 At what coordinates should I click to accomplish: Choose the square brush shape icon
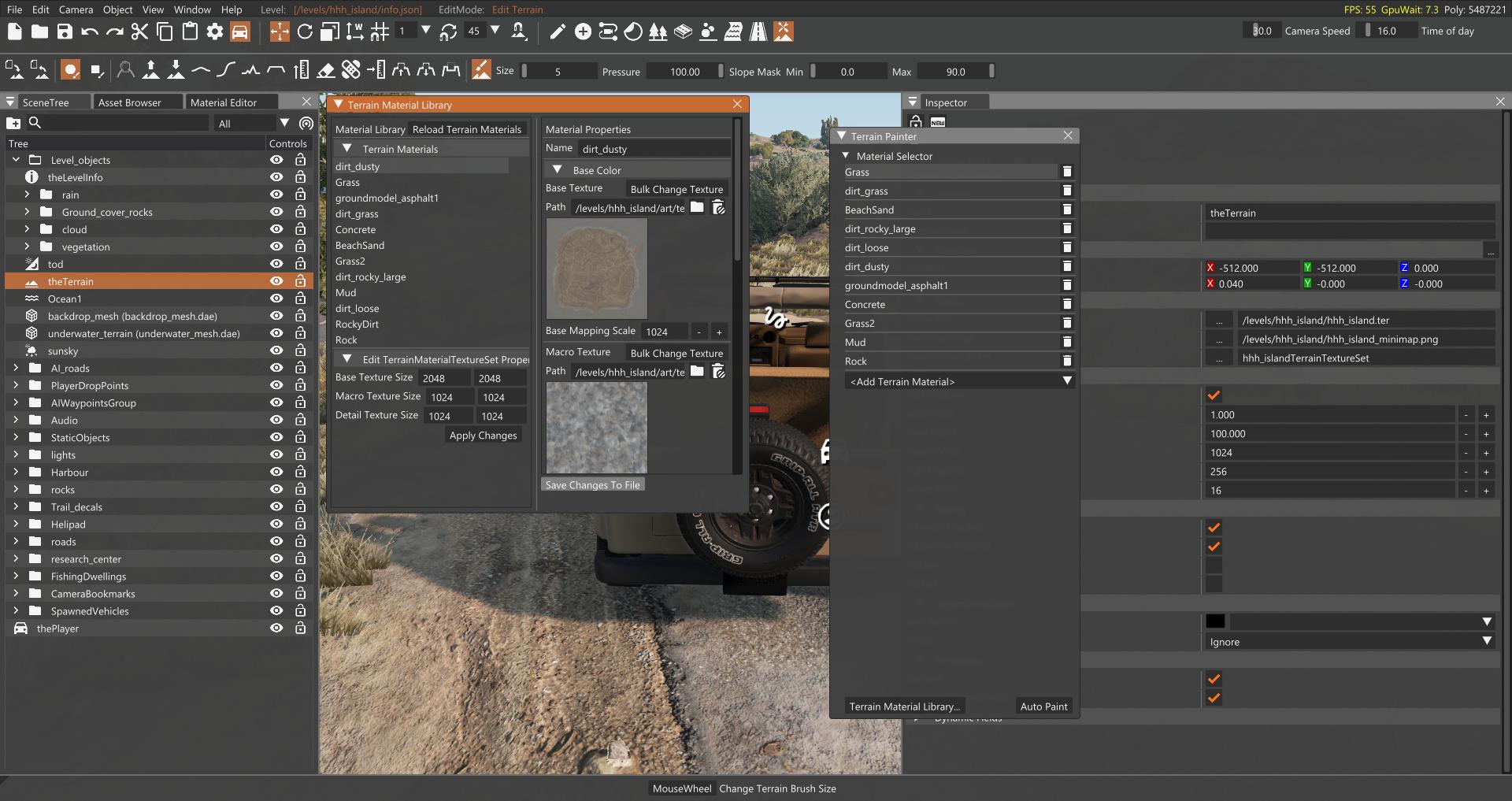[x=96, y=70]
